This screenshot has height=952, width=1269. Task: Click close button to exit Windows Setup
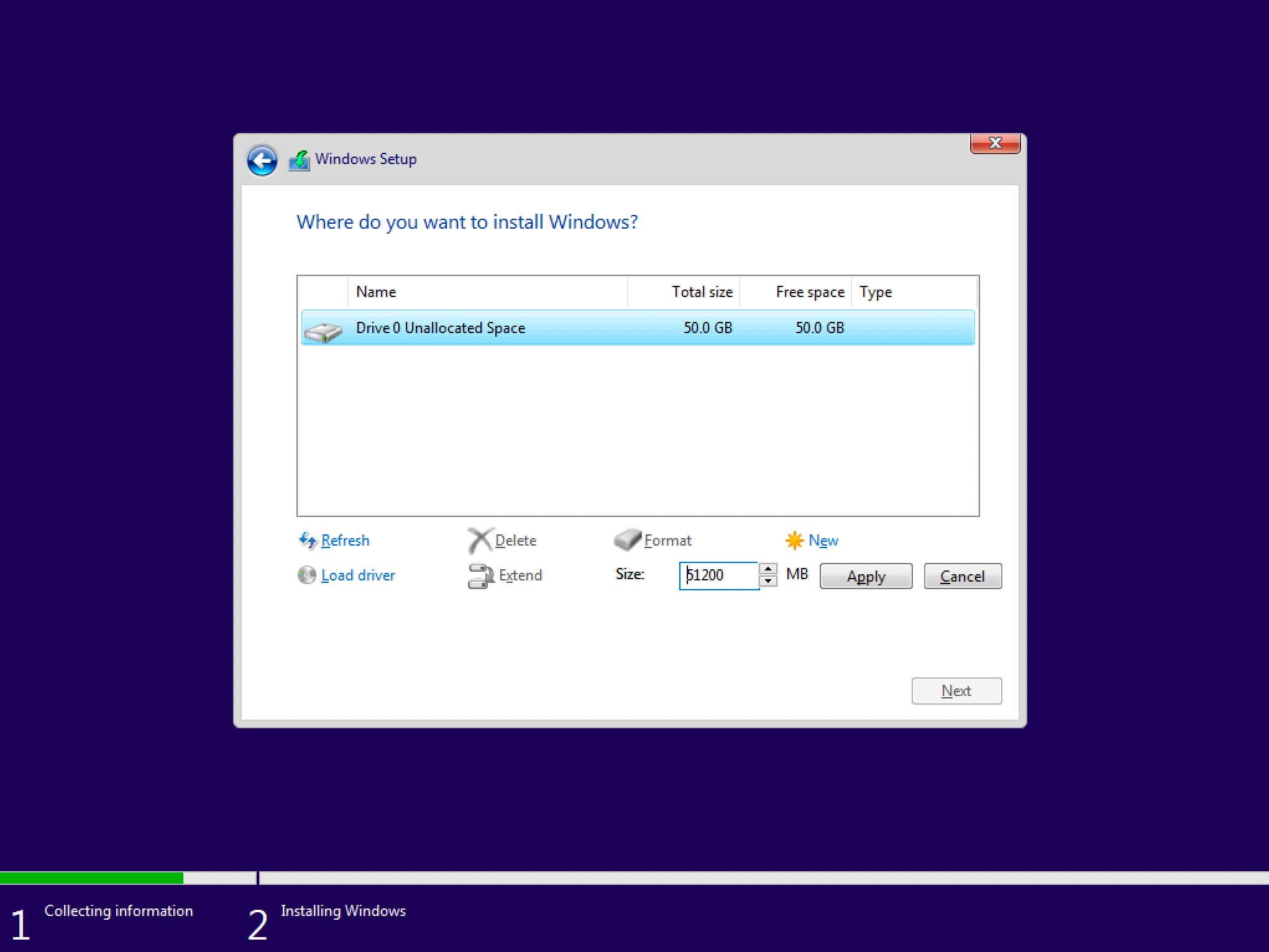coord(994,142)
